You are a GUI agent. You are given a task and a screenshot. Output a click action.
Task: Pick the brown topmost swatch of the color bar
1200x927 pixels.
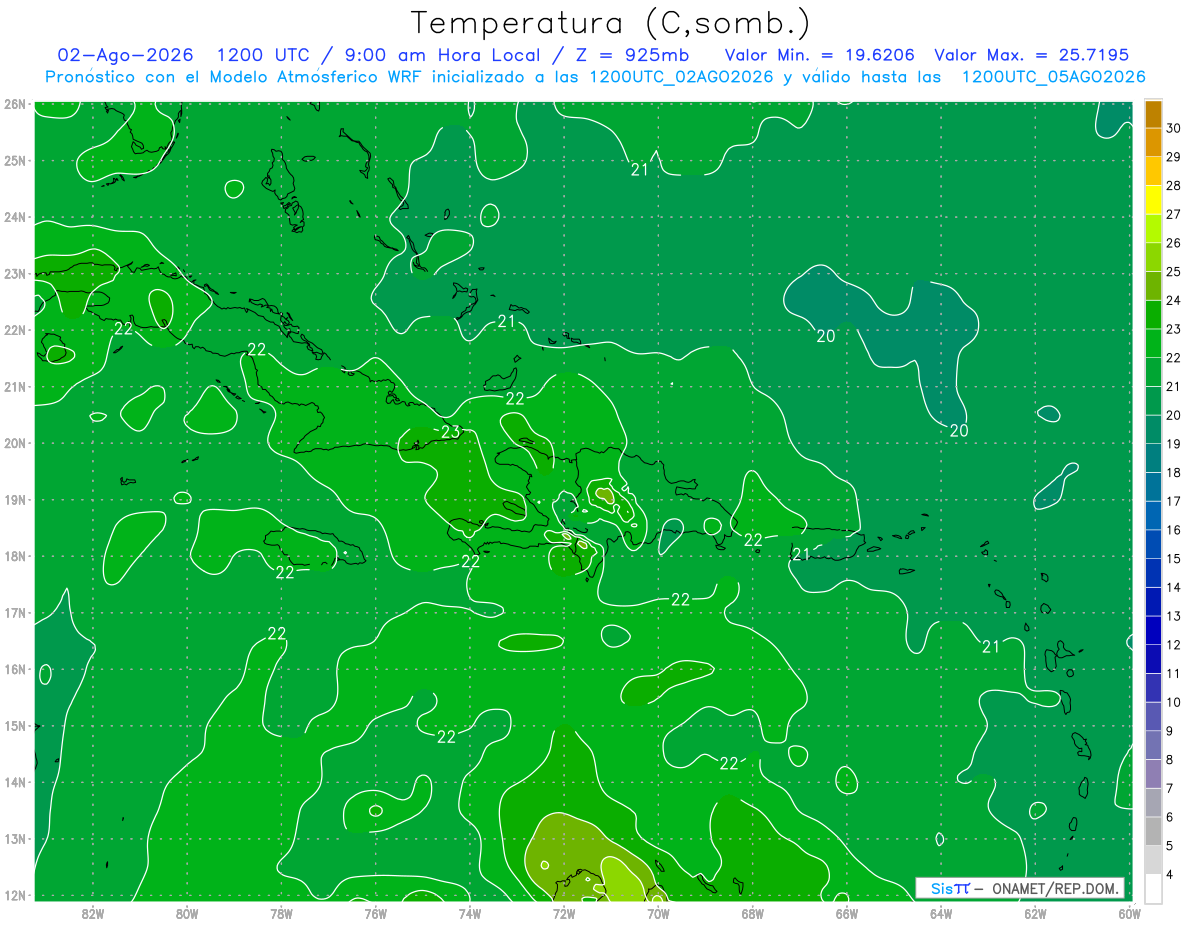[x=1153, y=114]
